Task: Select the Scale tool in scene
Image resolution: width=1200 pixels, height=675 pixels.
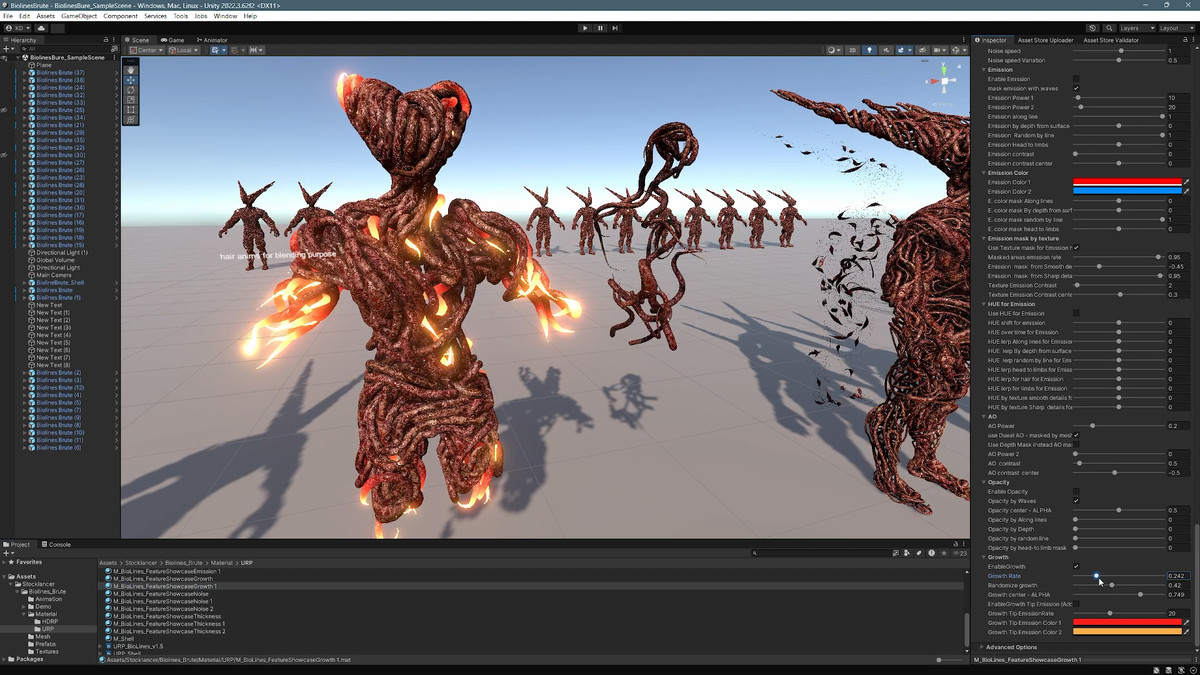Action: [x=131, y=100]
